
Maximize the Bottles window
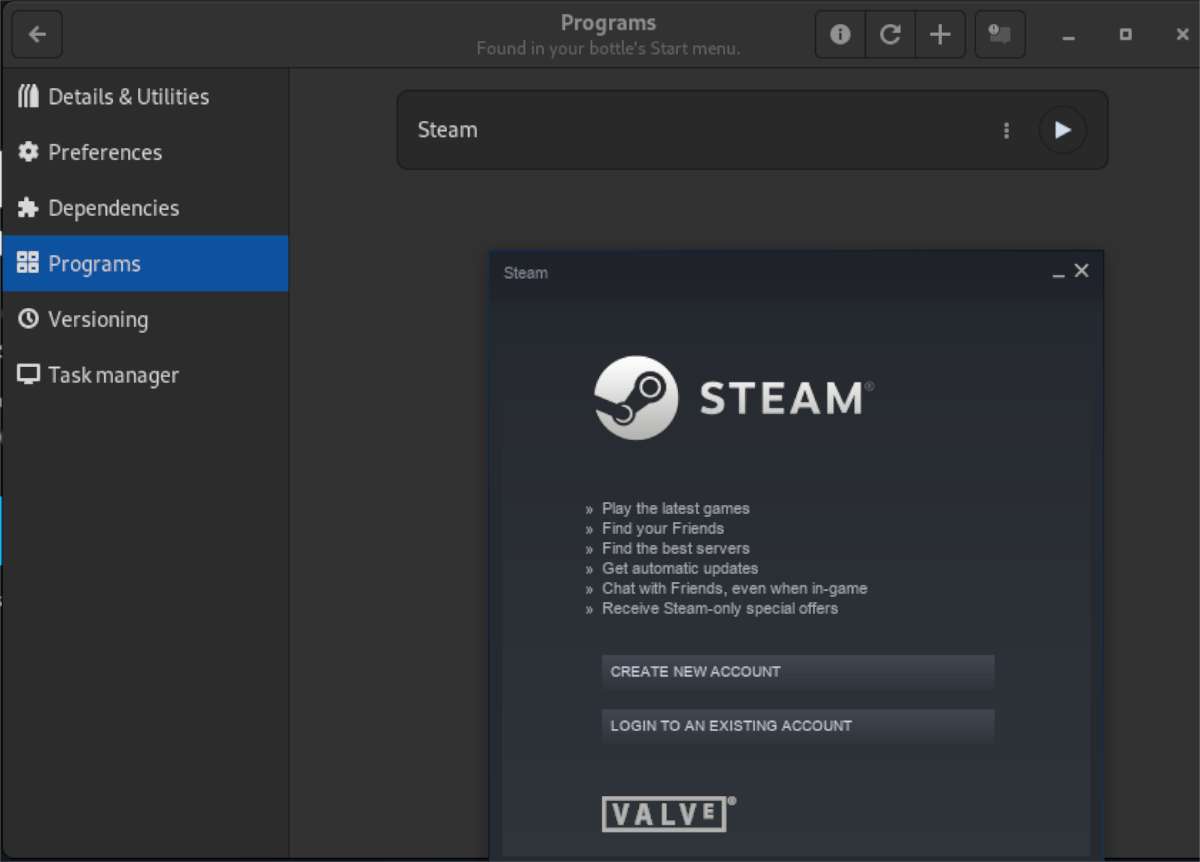1126,35
